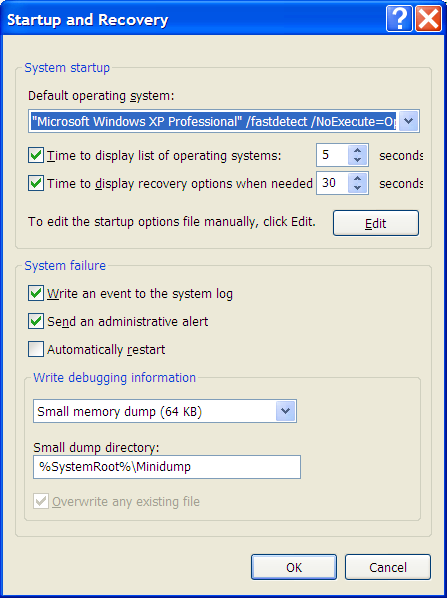This screenshot has width=447, height=598.
Task: Decrease operating systems list time spinner
Action: pos(358,160)
